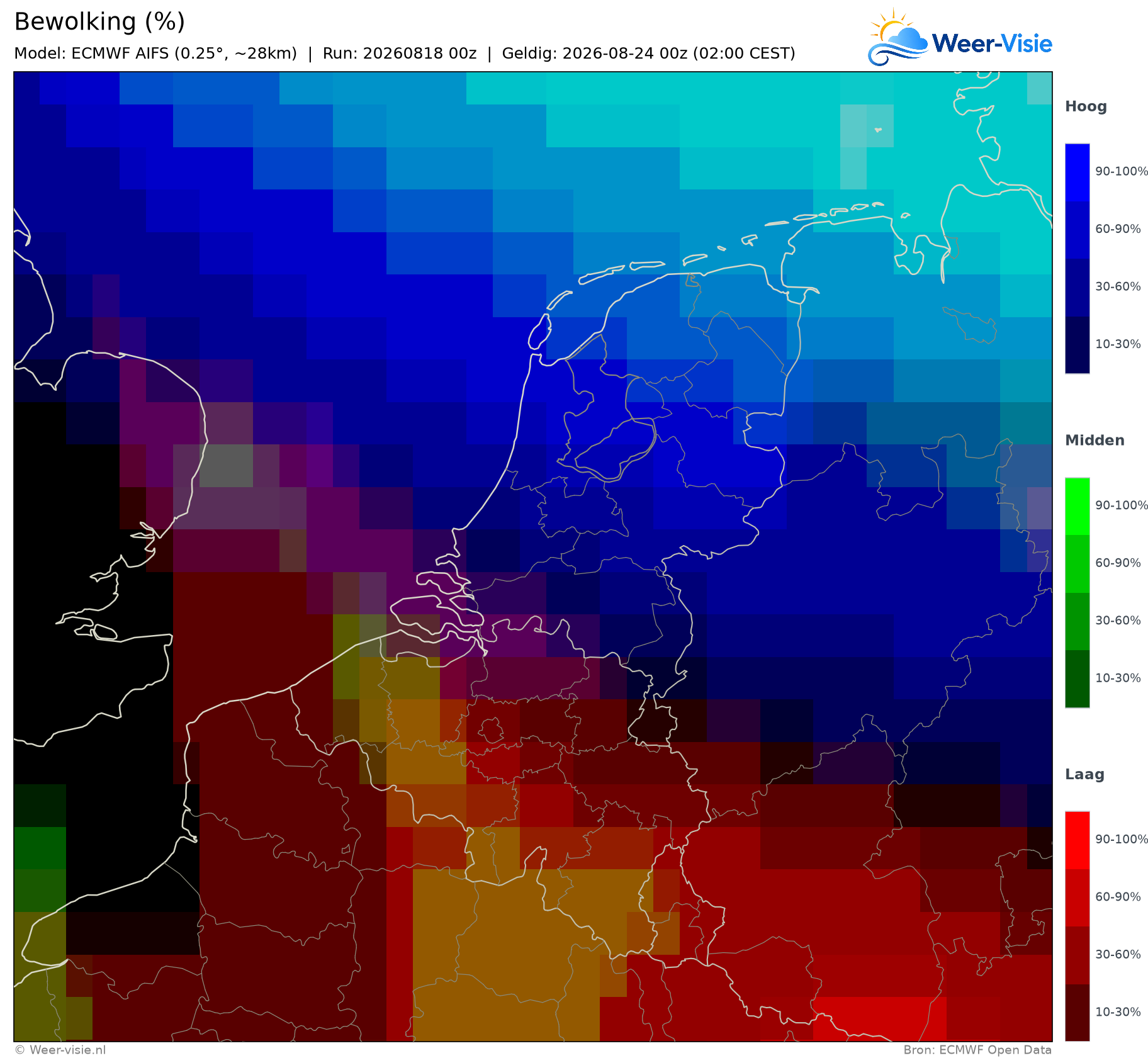The height and width of the screenshot is (1058, 1148).
Task: Click the Laag legend heading
Action: pos(1084,775)
